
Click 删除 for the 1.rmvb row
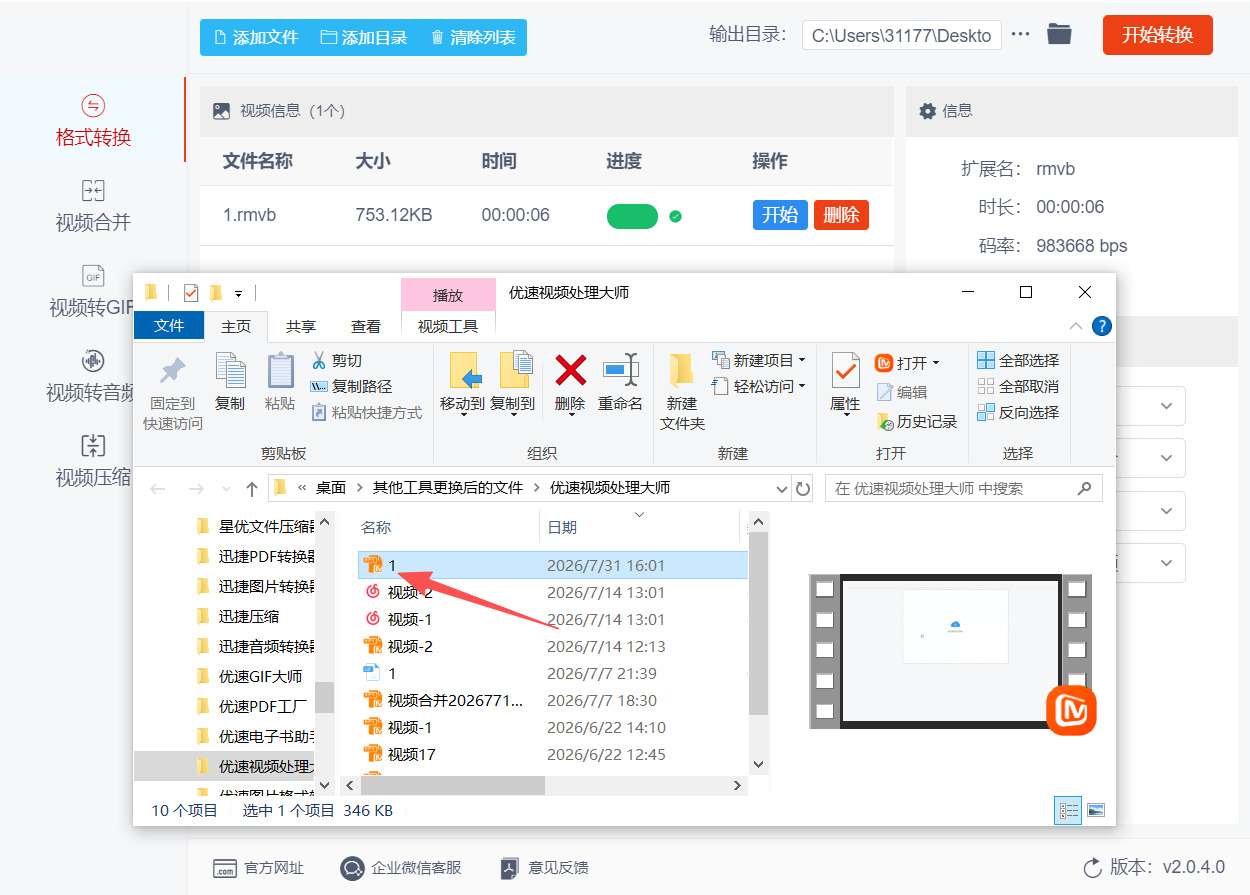[841, 215]
